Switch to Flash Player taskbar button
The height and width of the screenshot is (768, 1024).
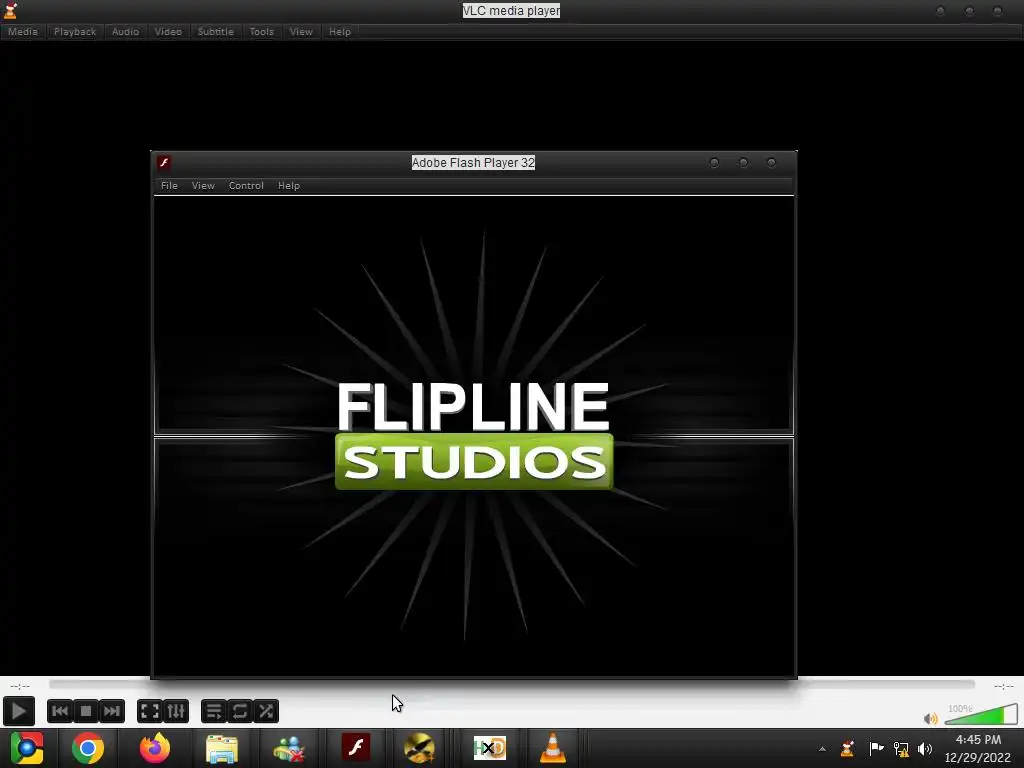(356, 748)
